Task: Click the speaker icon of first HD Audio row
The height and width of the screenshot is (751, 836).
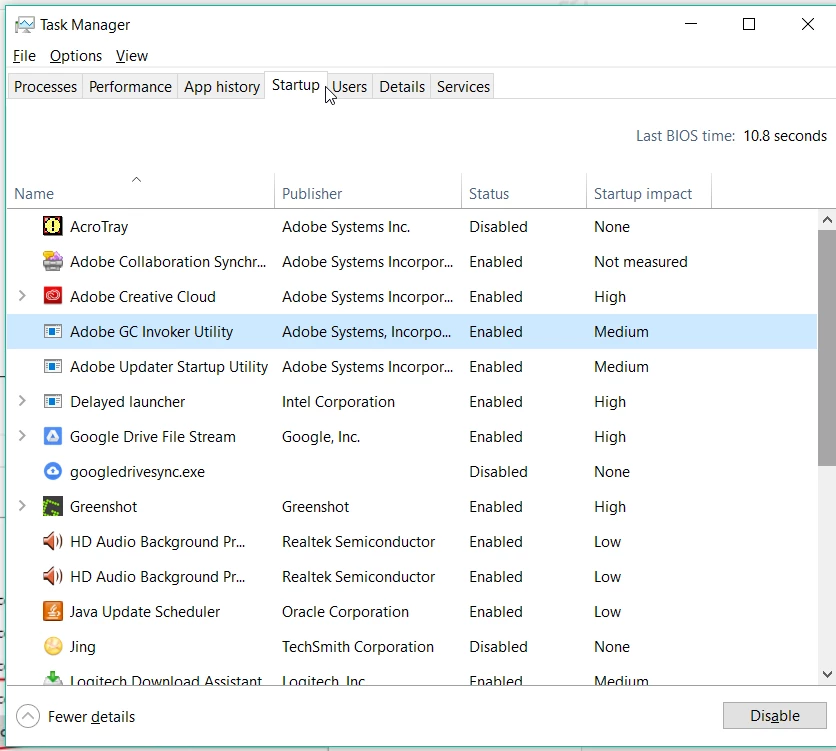Action: pyautogui.click(x=52, y=541)
